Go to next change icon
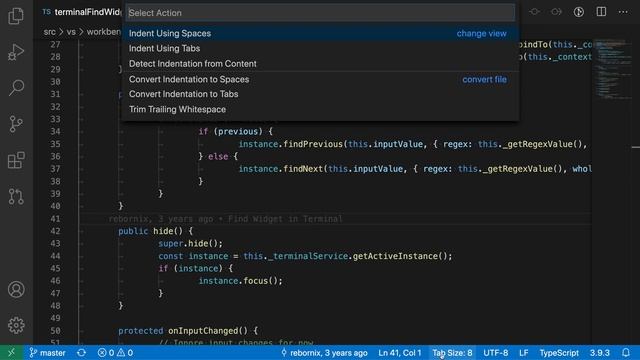Screen dimensions: 640x360 556,12
